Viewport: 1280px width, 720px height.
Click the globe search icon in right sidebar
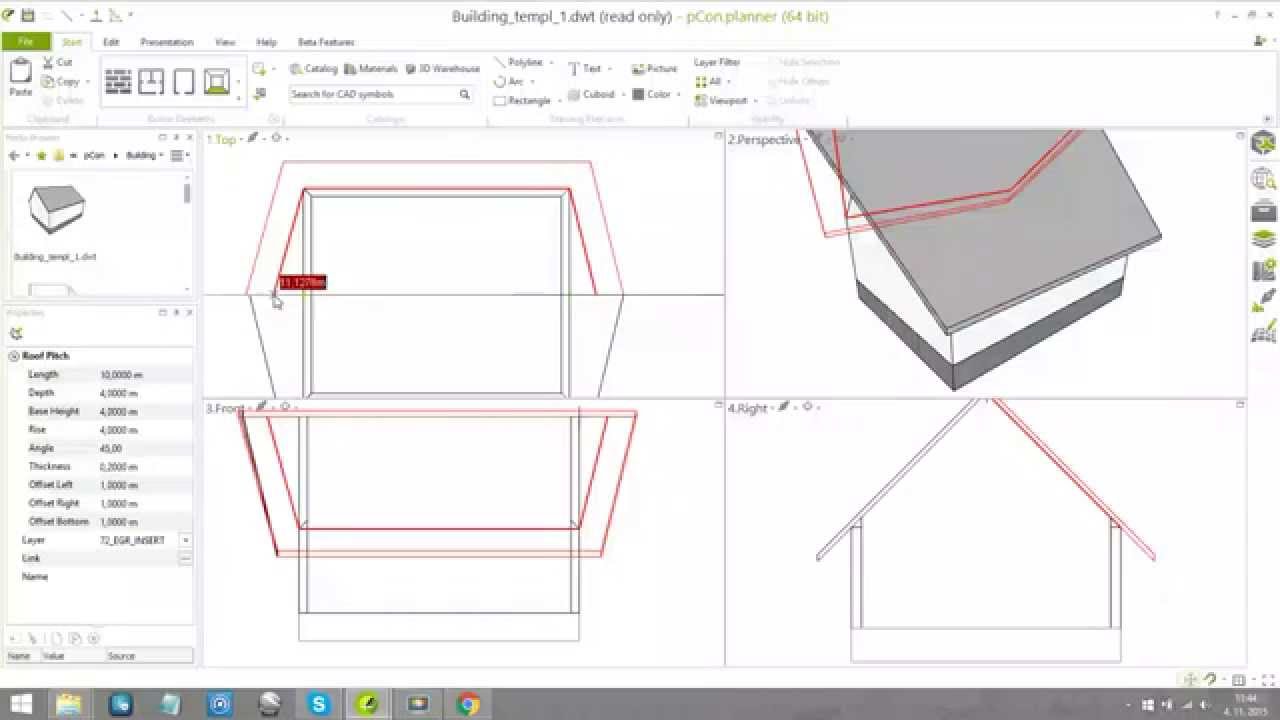1264,180
